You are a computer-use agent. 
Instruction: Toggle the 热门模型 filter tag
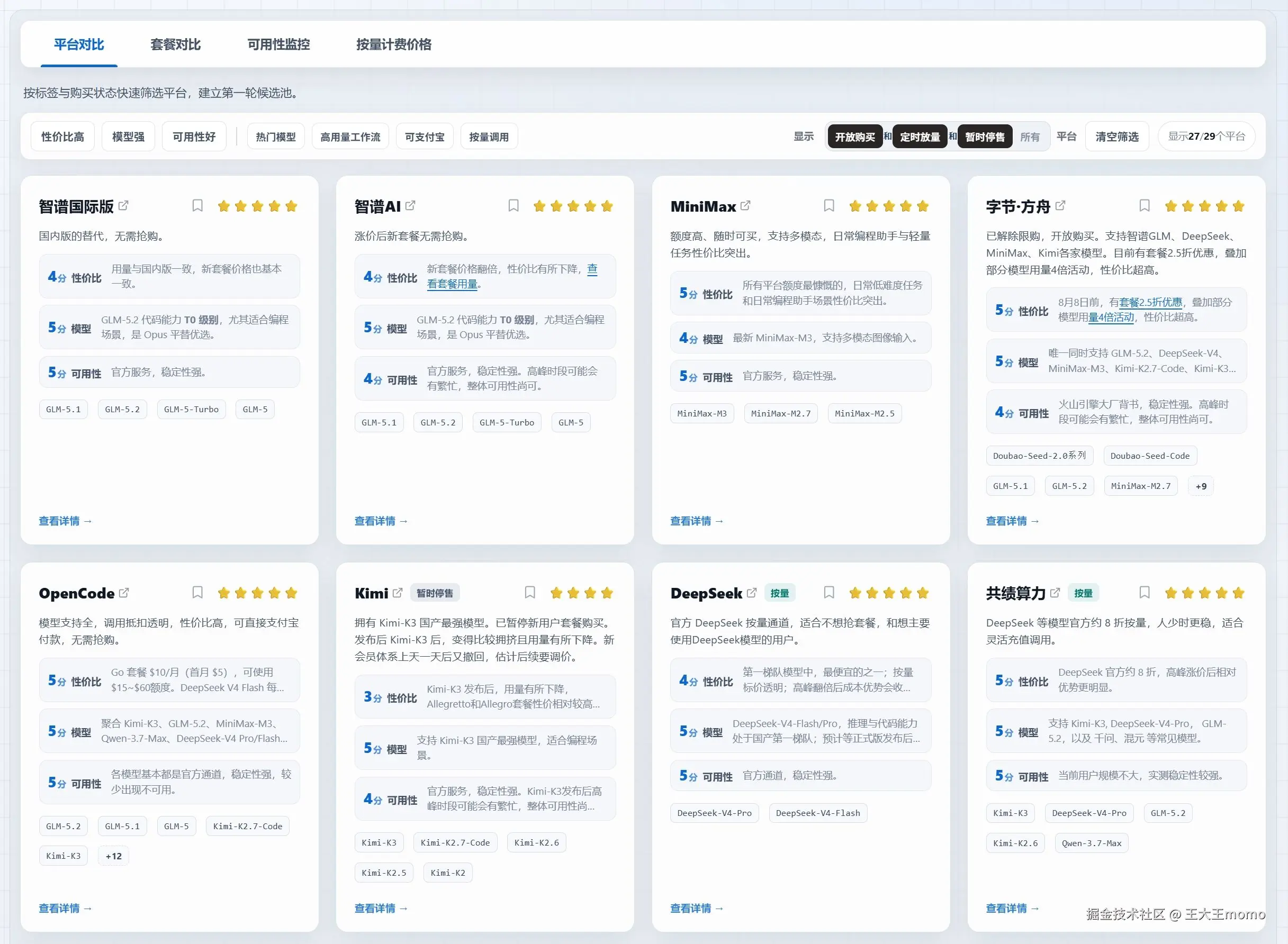(x=276, y=137)
